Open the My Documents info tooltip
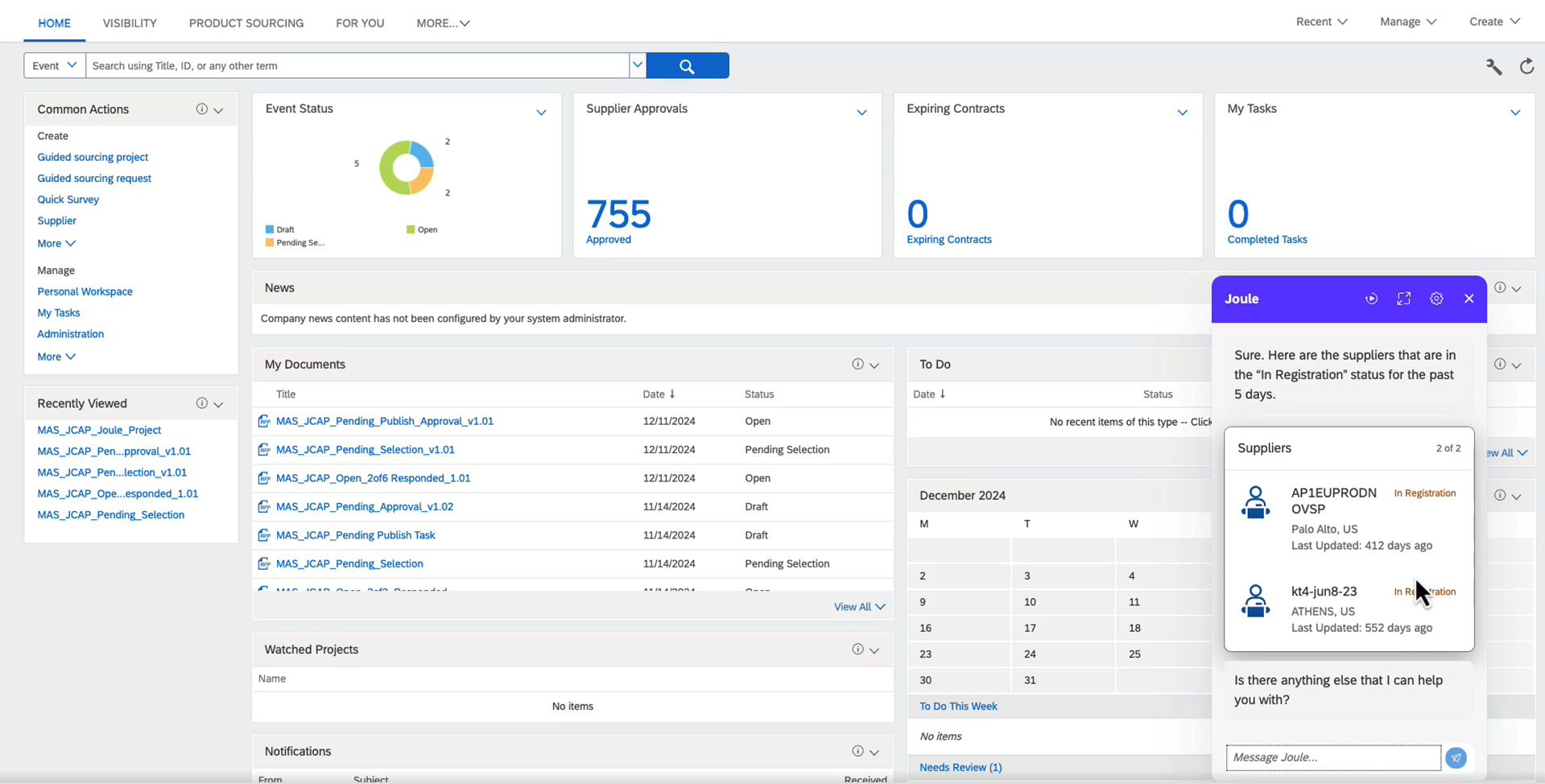This screenshot has width=1545, height=784. point(857,364)
